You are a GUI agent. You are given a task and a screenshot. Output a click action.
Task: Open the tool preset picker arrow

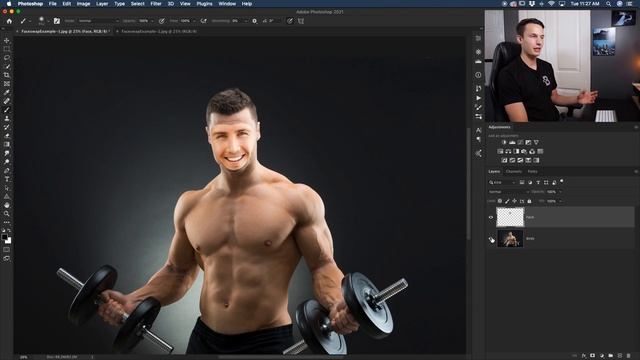tap(30, 21)
